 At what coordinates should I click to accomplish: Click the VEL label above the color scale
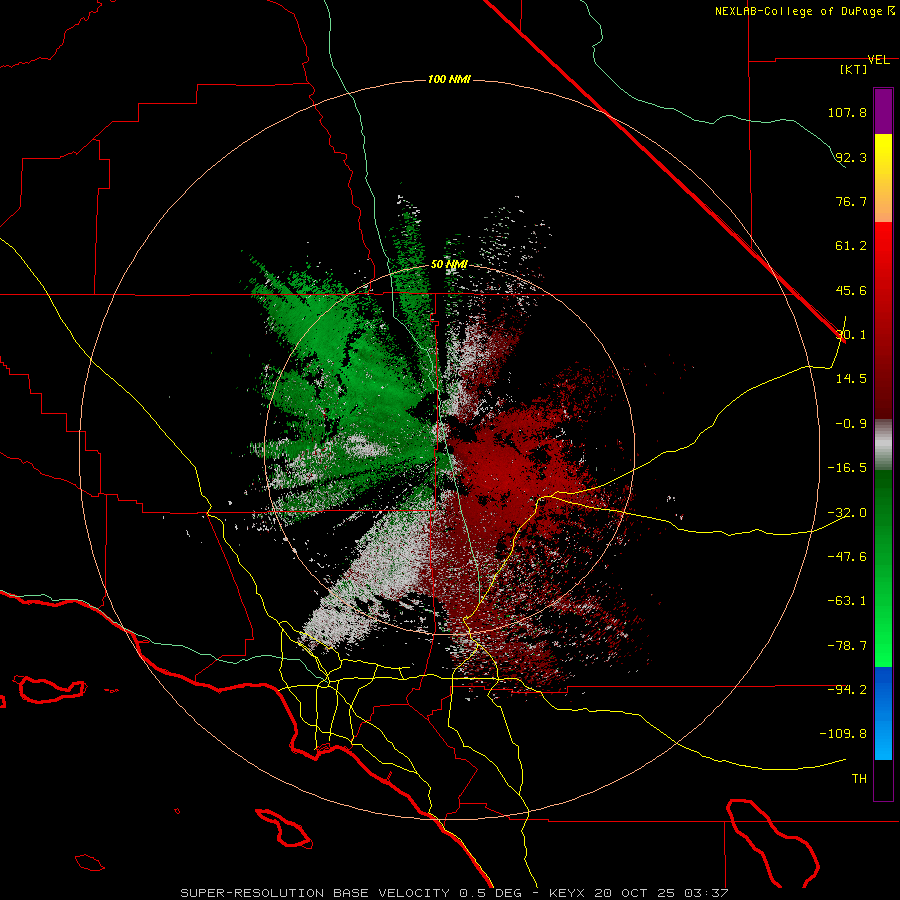pyautogui.click(x=878, y=60)
